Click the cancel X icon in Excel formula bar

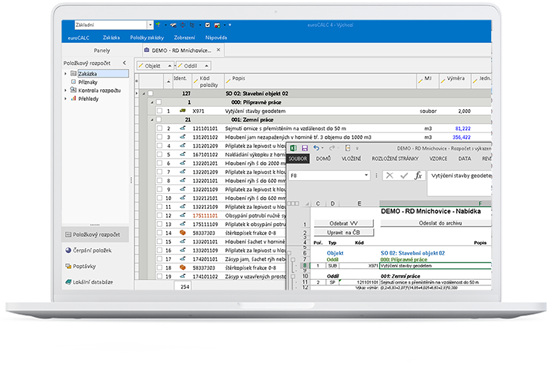(x=389, y=175)
